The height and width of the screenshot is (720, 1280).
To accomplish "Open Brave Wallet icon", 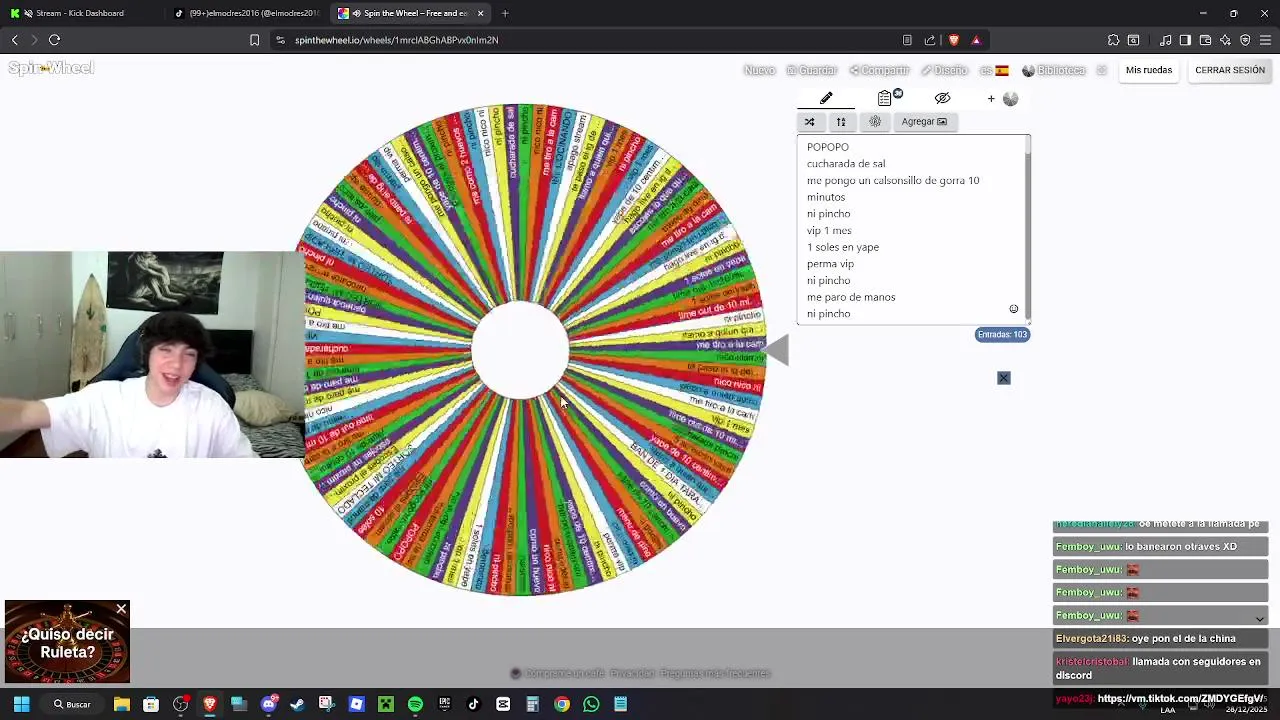I will pos(1205,40).
